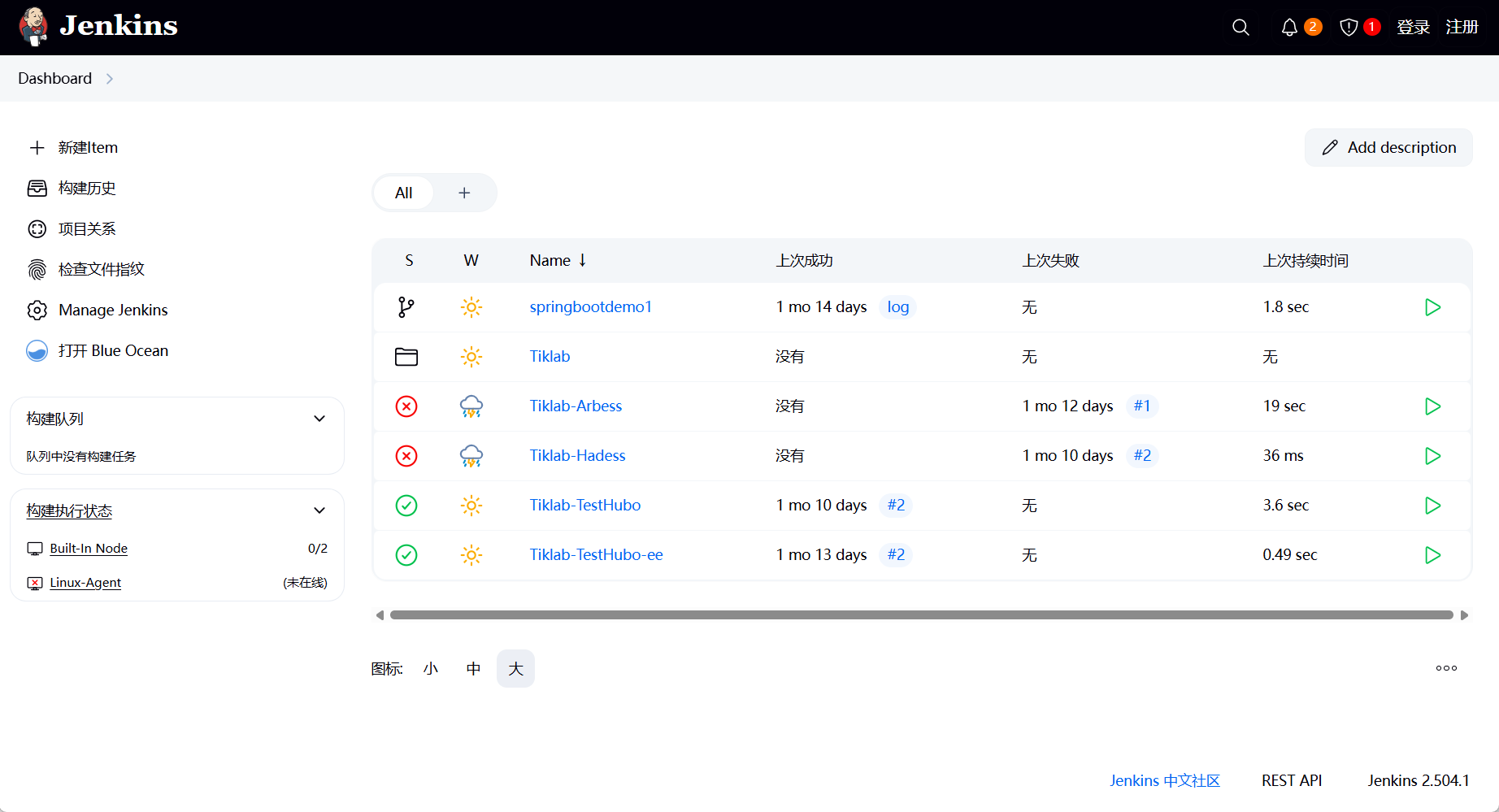Collapse the 构建队列 panel
The height and width of the screenshot is (812, 1499).
click(x=319, y=419)
